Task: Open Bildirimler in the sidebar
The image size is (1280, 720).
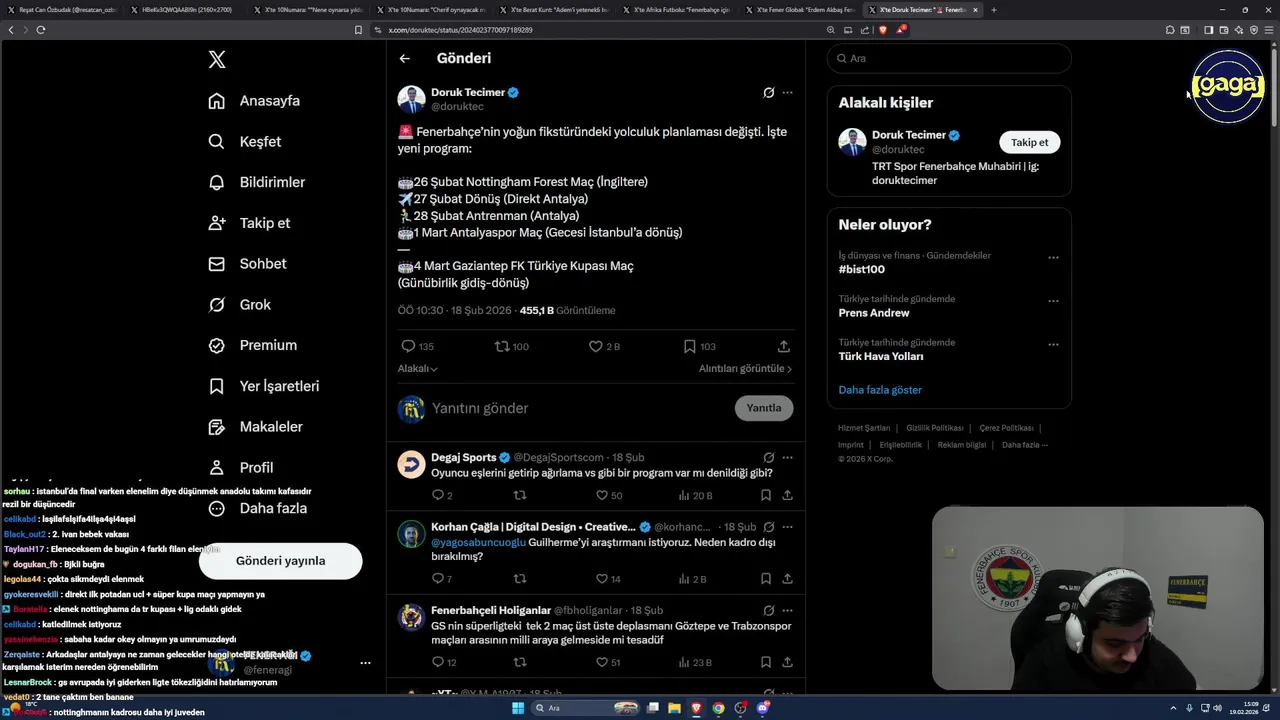Action: [257, 182]
